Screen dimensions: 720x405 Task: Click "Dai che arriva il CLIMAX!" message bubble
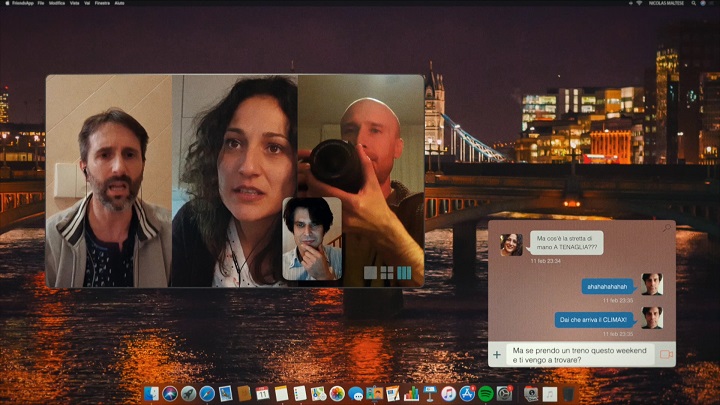tap(595, 320)
